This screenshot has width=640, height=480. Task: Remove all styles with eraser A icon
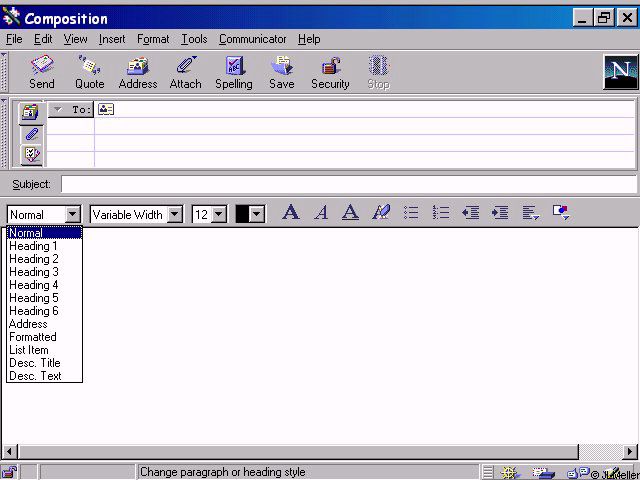click(x=381, y=213)
